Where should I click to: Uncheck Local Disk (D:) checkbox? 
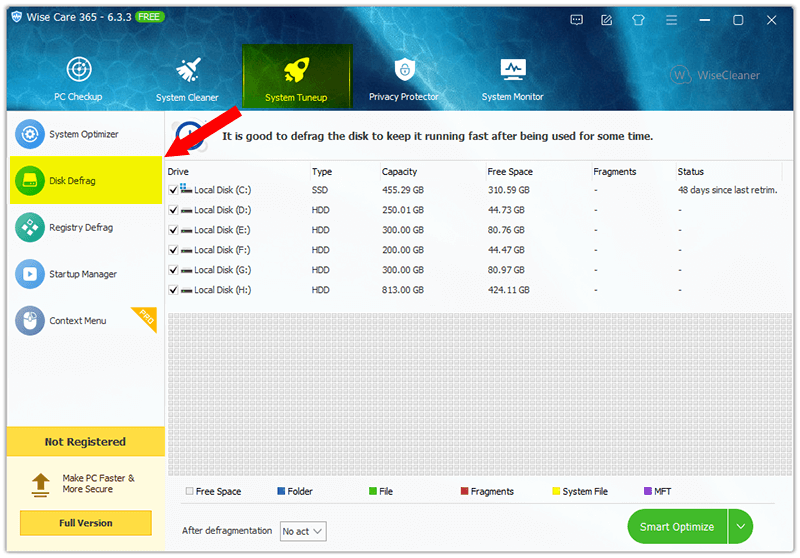pyautogui.click(x=173, y=210)
